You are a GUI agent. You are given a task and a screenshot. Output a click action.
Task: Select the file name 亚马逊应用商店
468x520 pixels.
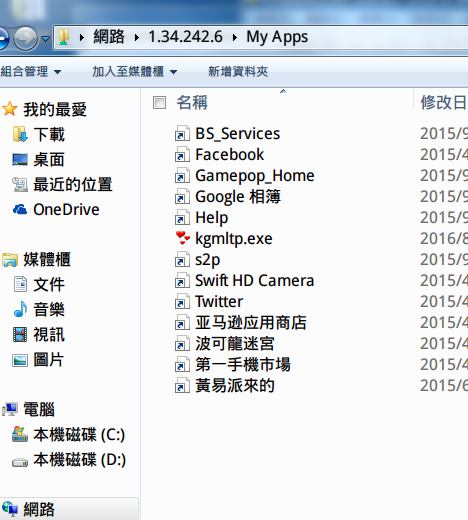coord(251,323)
